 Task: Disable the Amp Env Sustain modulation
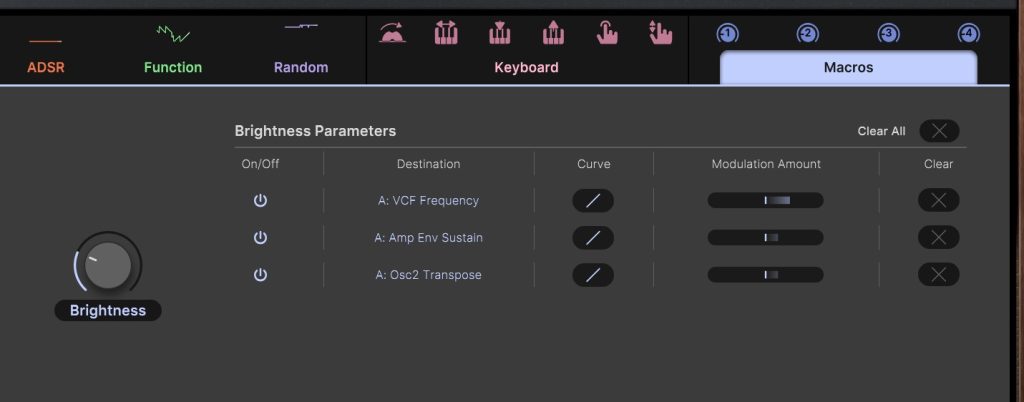260,237
